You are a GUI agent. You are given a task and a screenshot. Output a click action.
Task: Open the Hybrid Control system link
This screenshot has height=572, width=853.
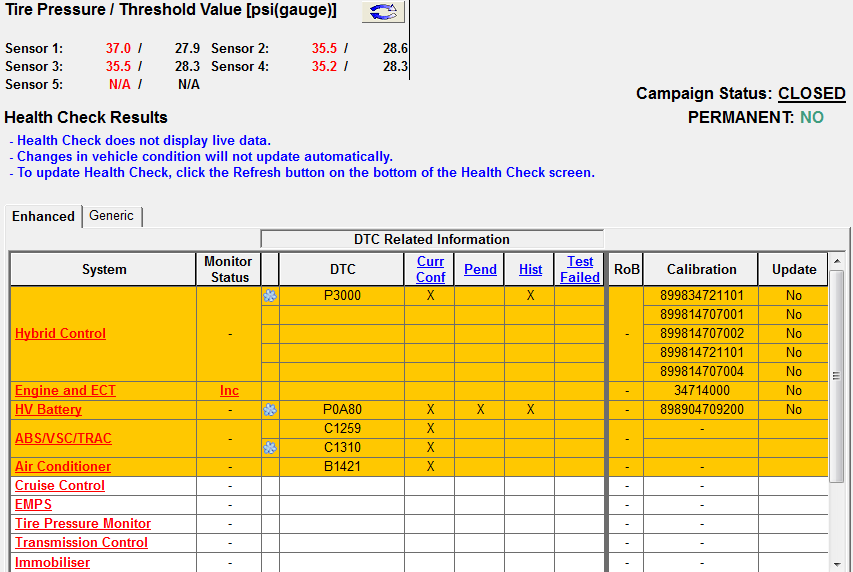pos(60,334)
